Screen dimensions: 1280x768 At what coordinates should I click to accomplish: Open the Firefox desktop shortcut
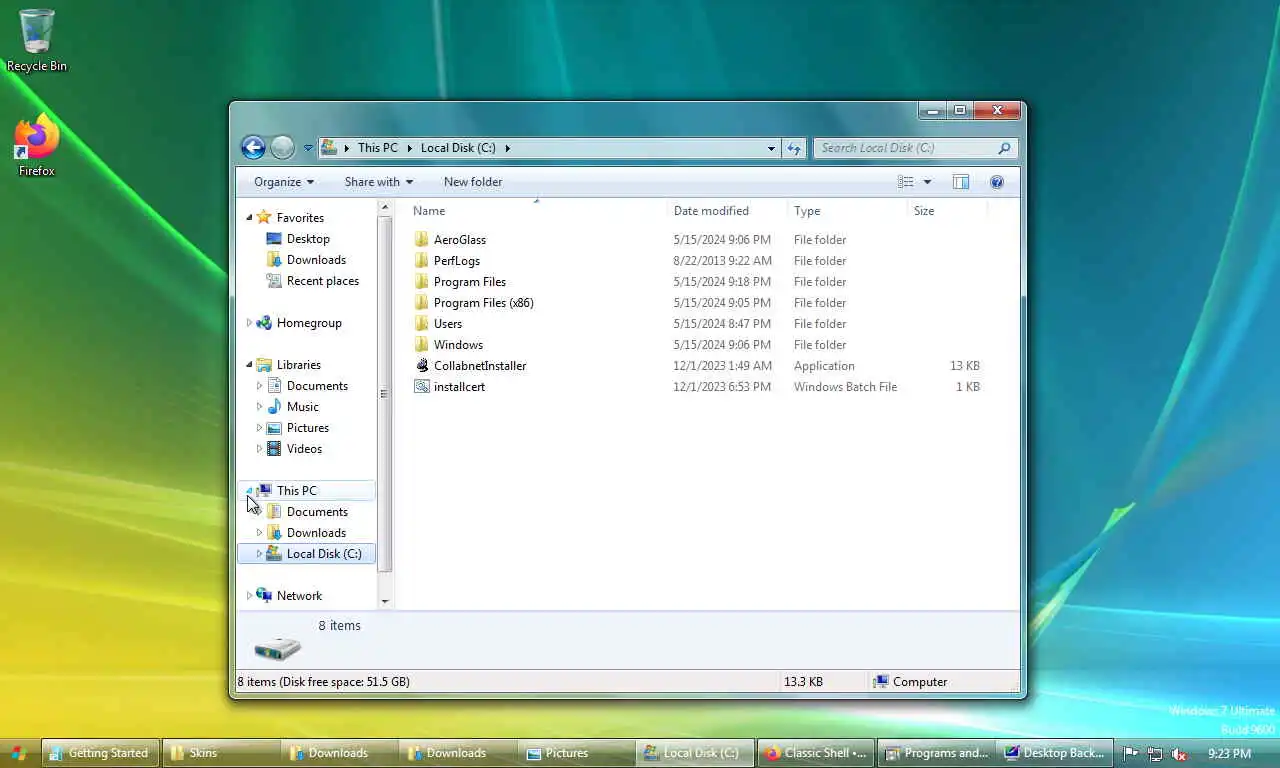(37, 146)
